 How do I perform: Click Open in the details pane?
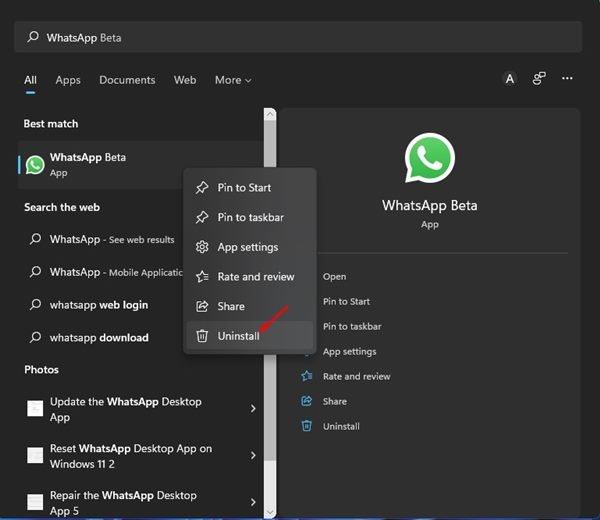(x=334, y=277)
